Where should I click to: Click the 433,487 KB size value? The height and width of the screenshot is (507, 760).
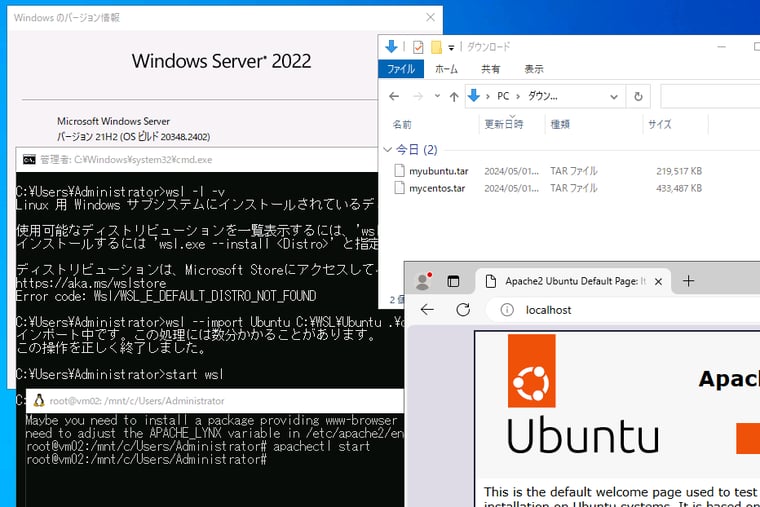tap(679, 188)
